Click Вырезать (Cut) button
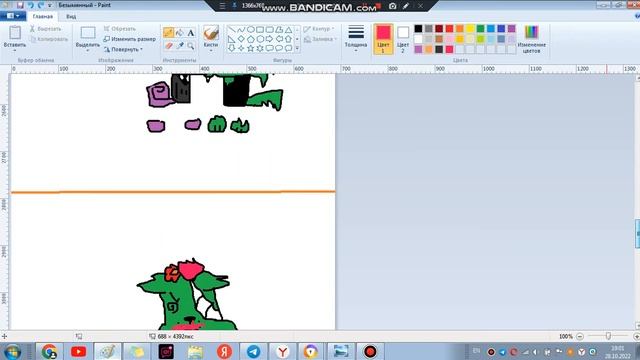 click(x=45, y=29)
